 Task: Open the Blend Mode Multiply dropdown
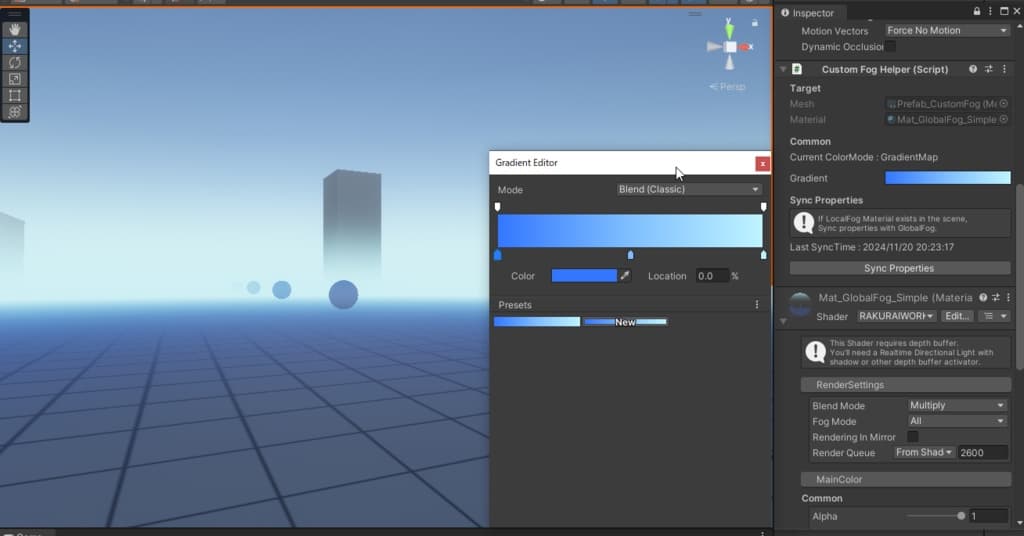click(x=956, y=406)
